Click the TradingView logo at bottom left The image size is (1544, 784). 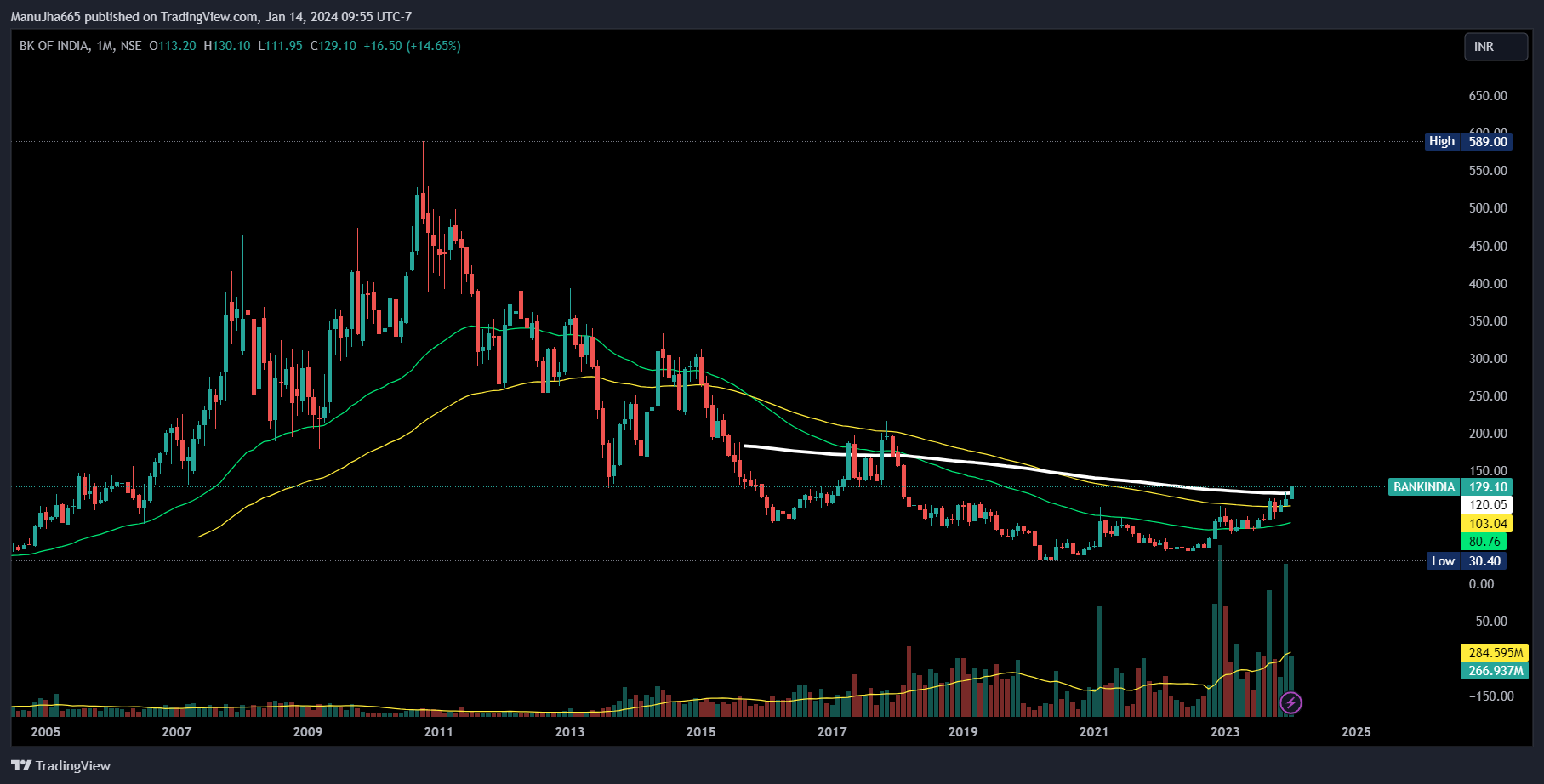pos(61,765)
